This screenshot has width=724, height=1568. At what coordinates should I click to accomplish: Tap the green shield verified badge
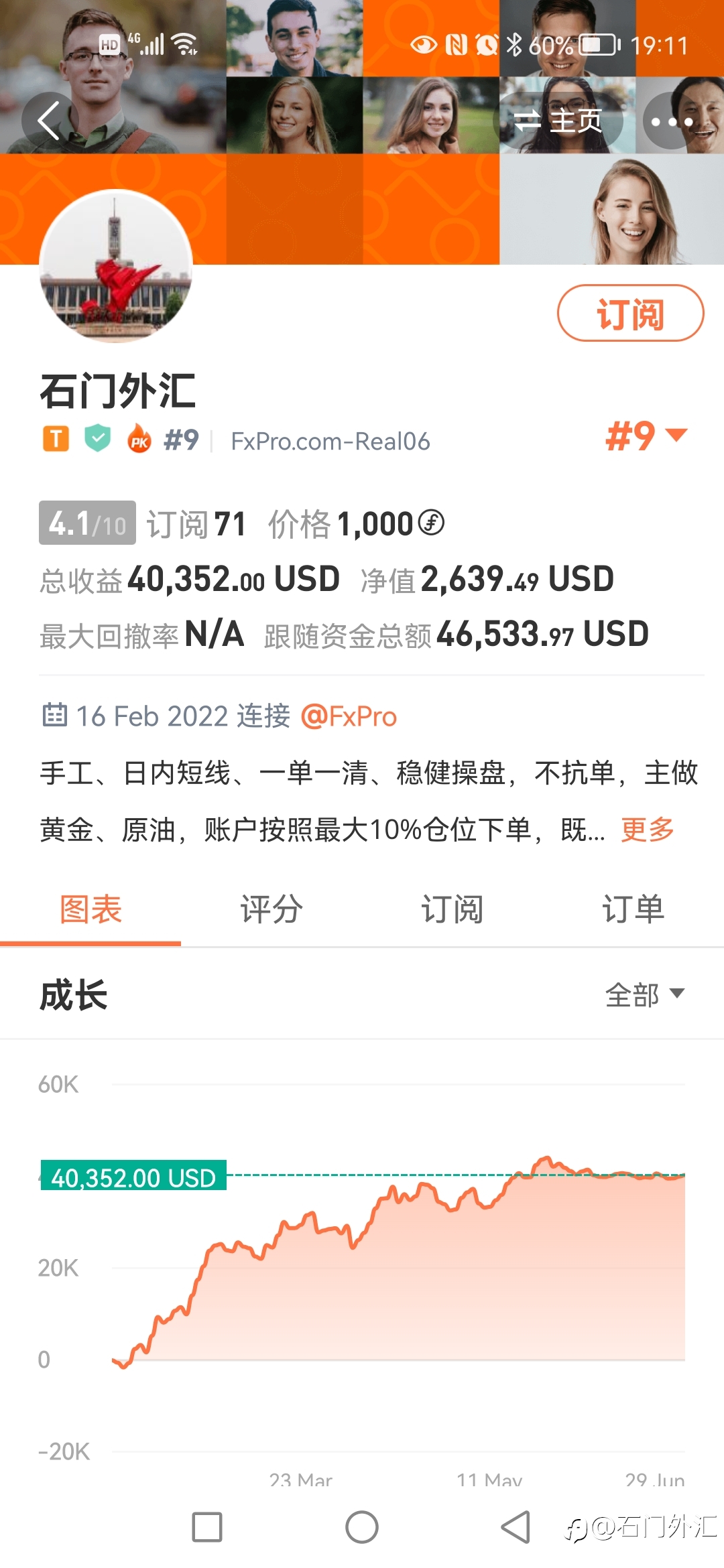click(x=98, y=439)
